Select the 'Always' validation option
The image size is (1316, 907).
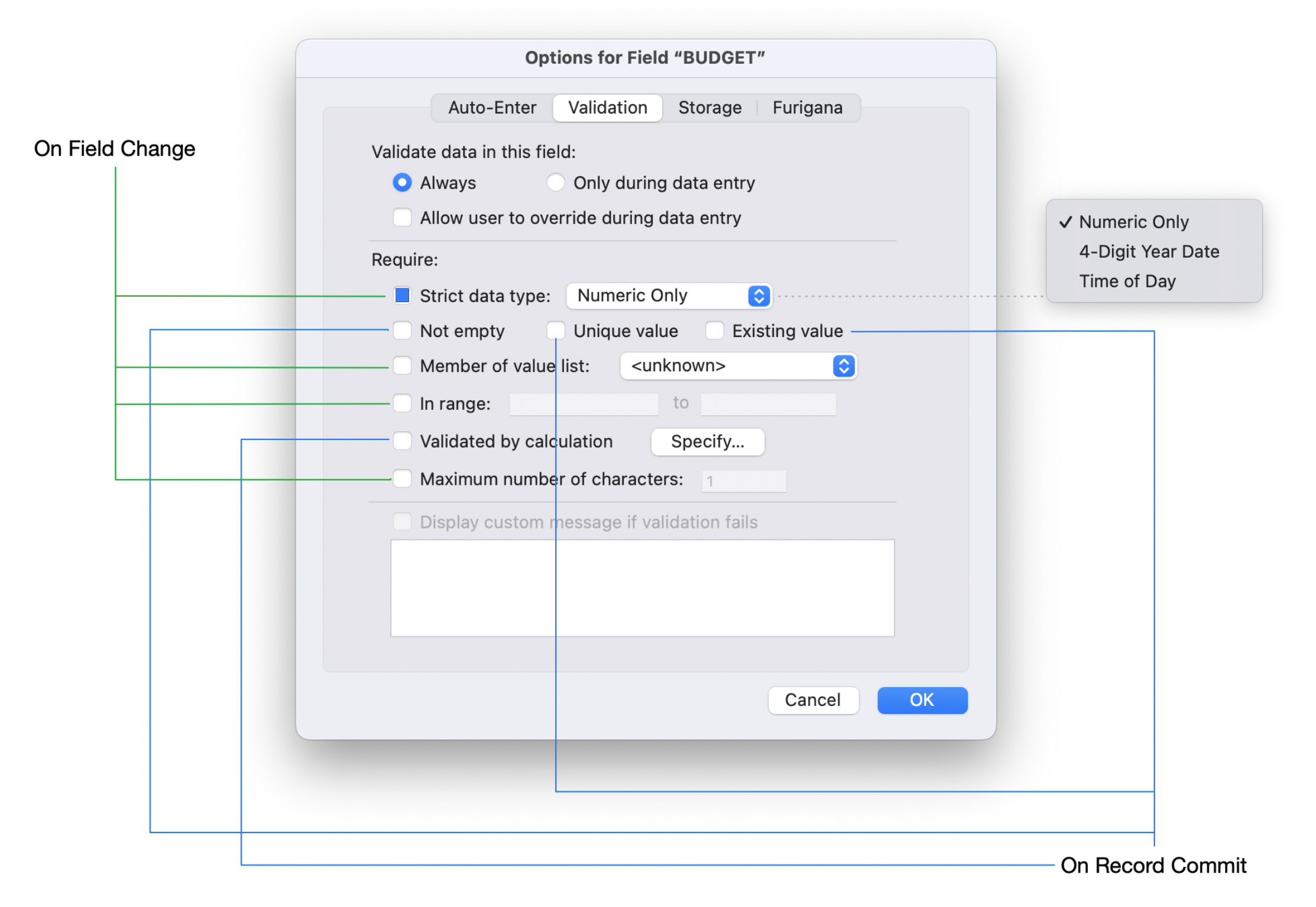point(402,182)
